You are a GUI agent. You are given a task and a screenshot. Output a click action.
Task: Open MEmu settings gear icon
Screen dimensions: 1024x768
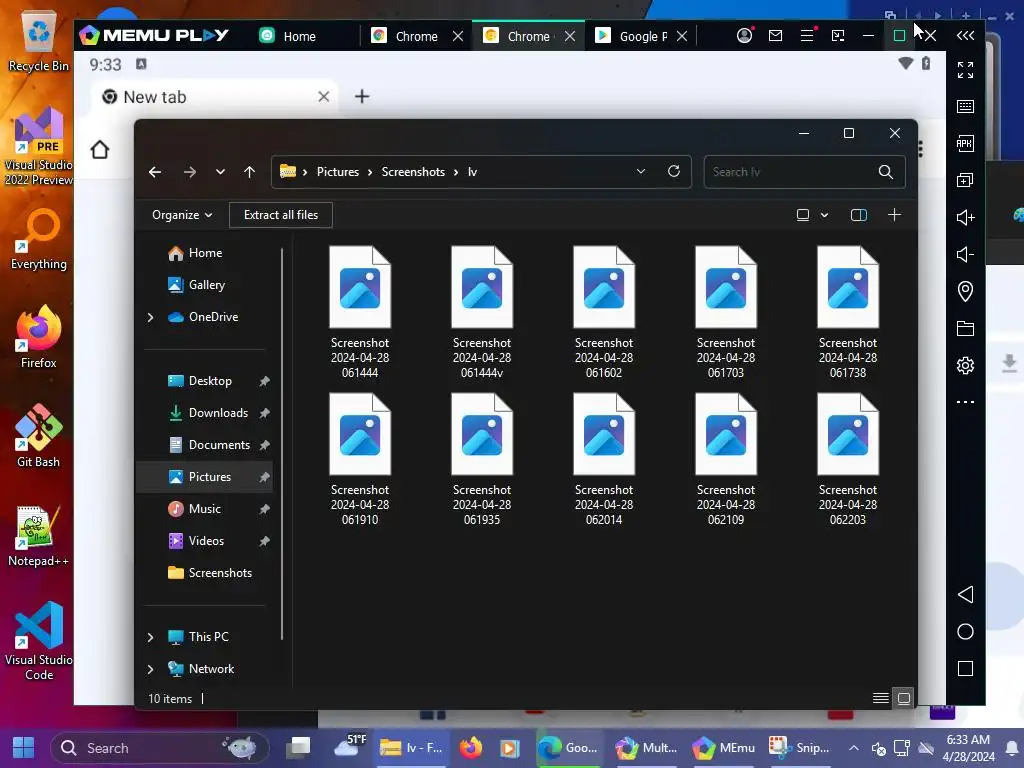pos(965,365)
